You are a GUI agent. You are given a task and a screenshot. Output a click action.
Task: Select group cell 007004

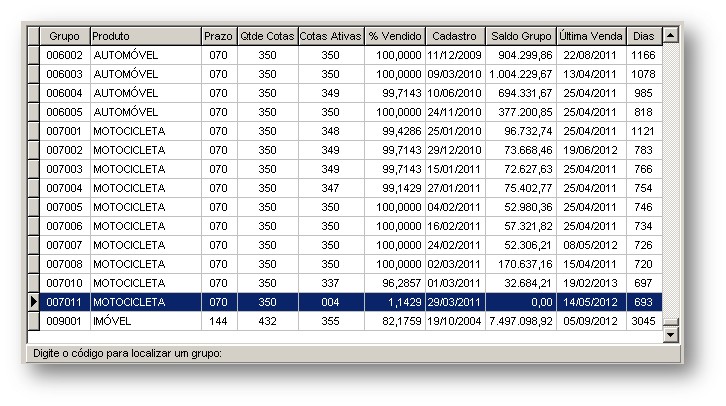click(64, 188)
